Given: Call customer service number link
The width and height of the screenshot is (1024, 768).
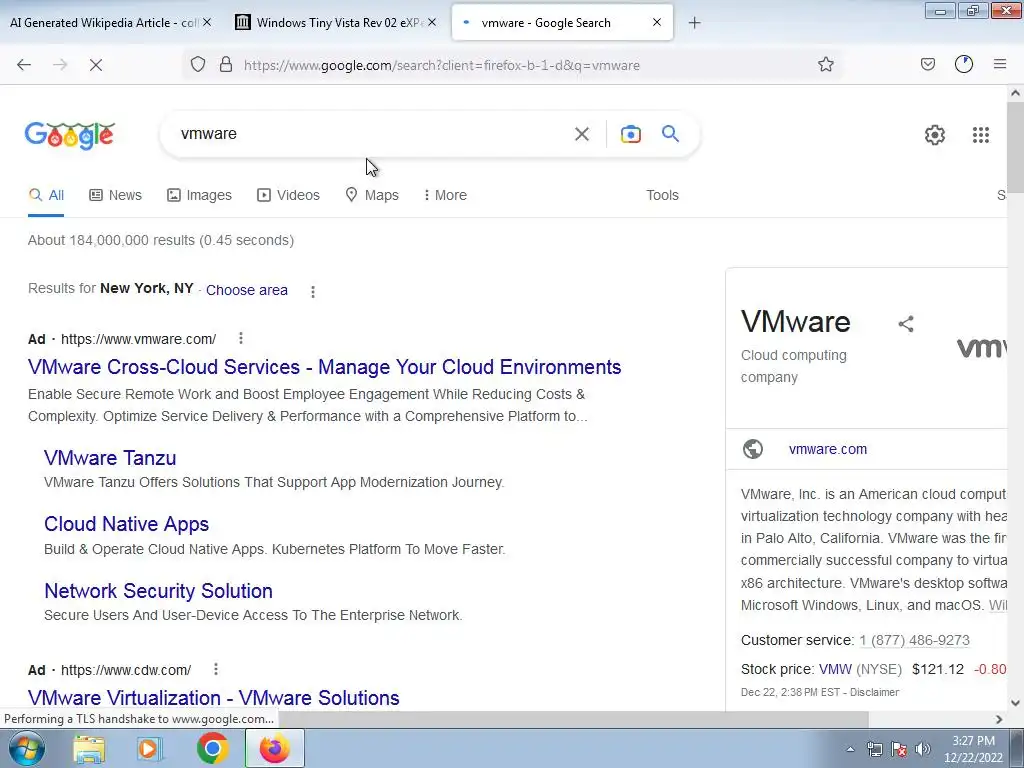Looking at the screenshot, I should (x=914, y=640).
